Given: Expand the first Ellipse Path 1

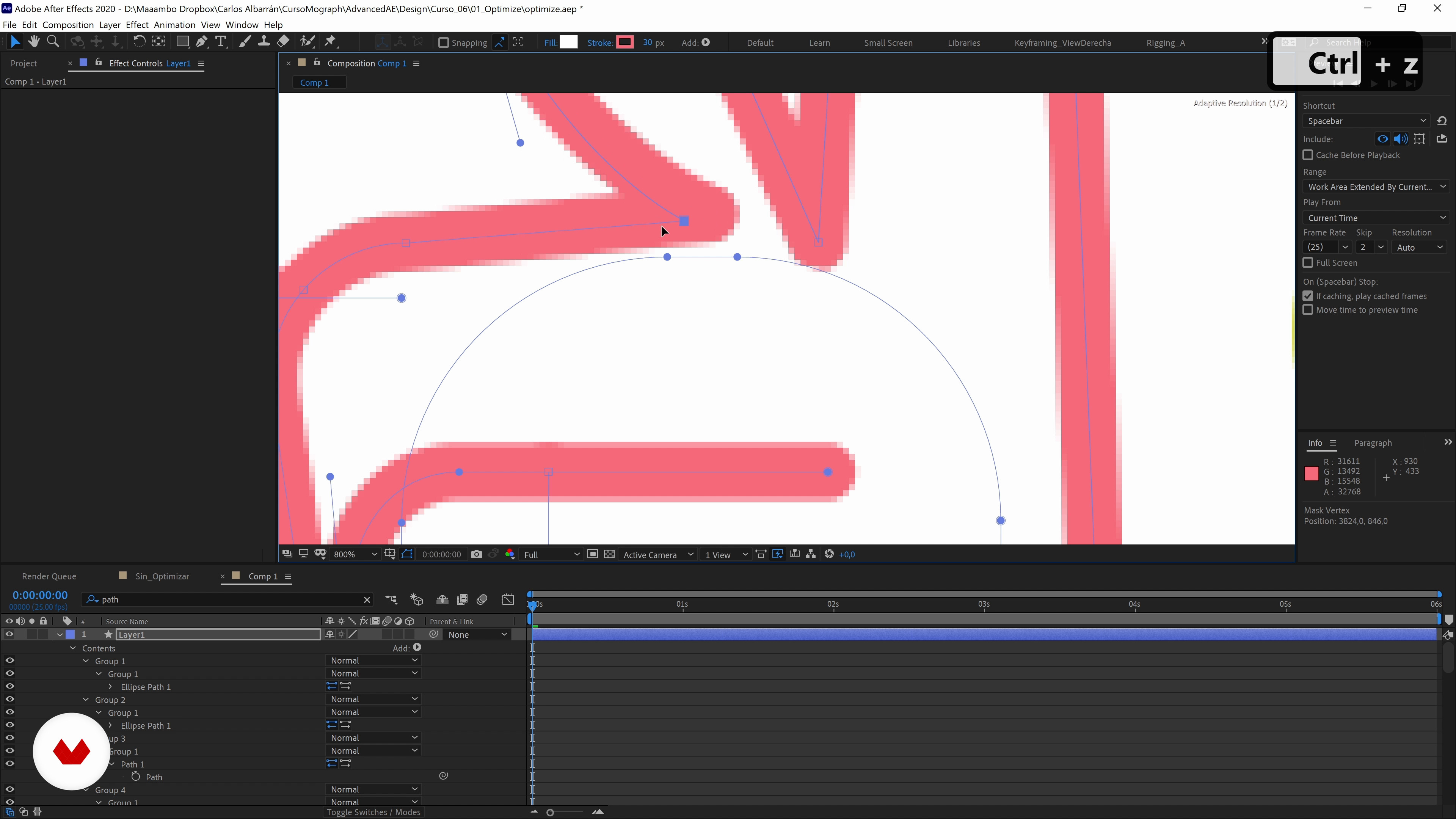Looking at the screenshot, I should tap(110, 687).
